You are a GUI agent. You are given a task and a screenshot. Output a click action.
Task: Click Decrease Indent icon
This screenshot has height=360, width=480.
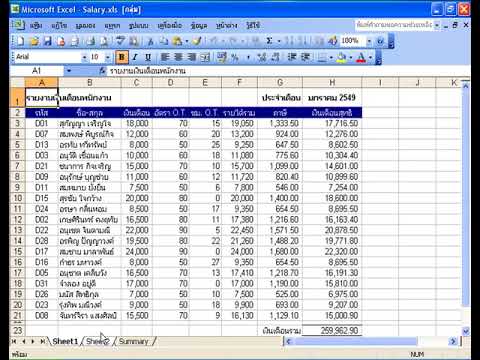tap(292, 57)
